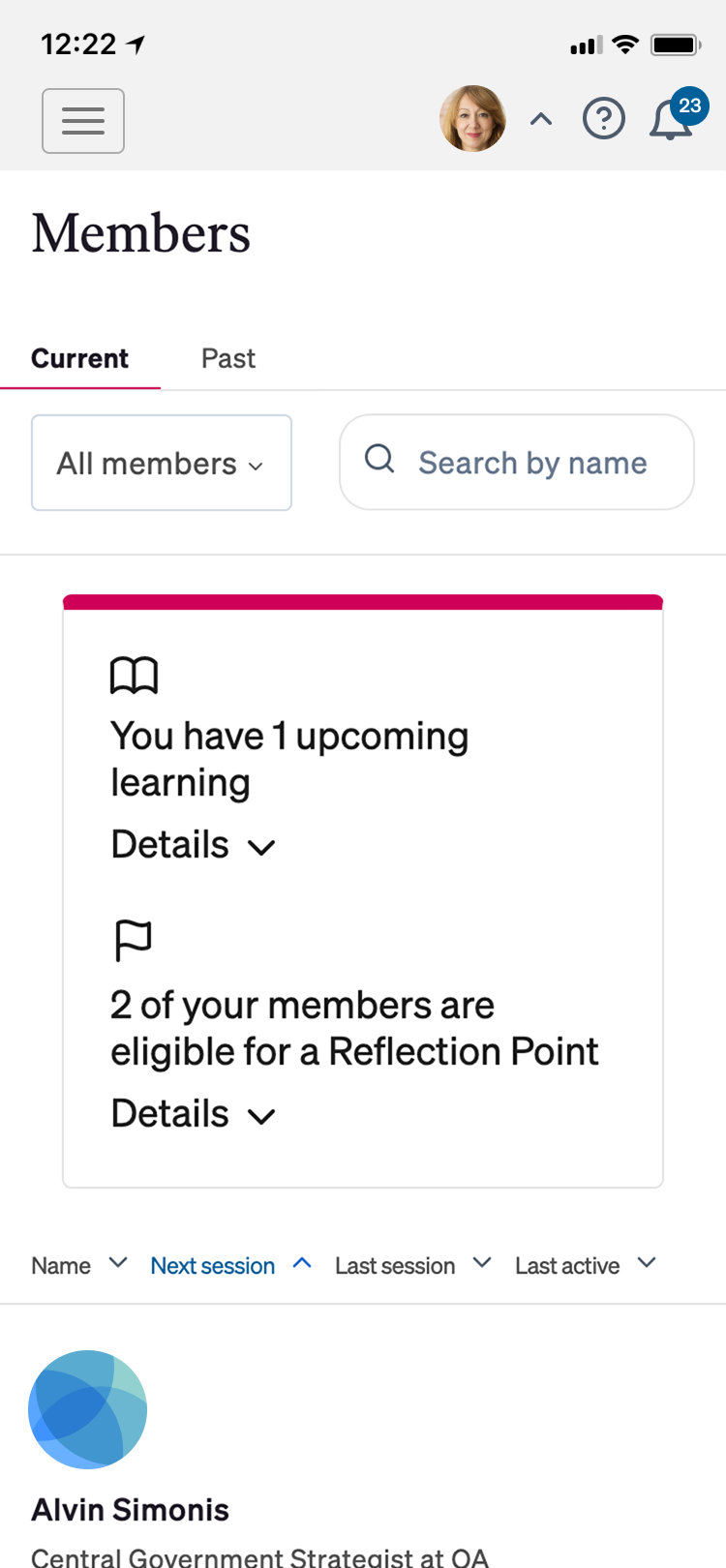
Task: Sort members by Name column
Action: pos(77,1265)
